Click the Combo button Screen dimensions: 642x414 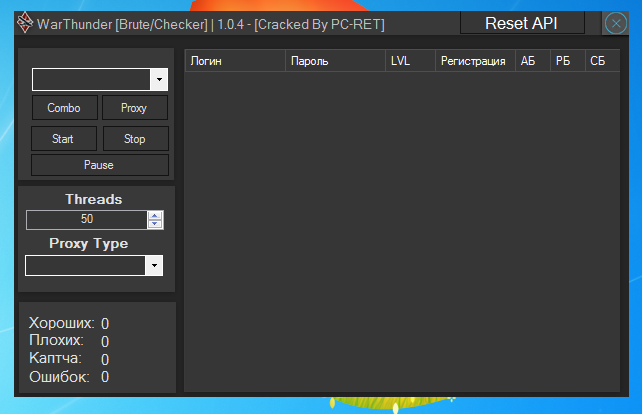64,108
